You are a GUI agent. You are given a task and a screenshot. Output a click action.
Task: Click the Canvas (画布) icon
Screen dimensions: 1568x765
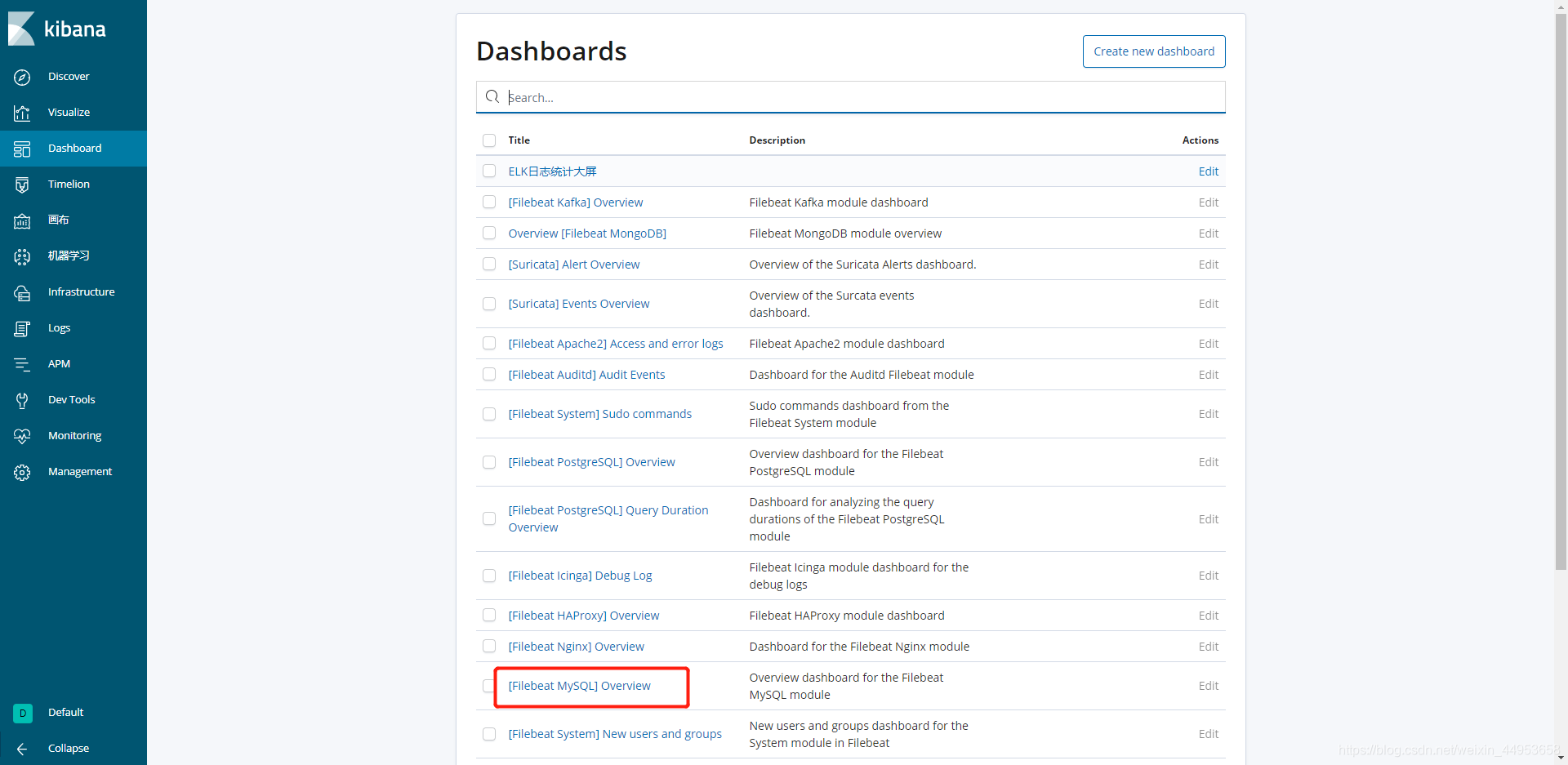[22, 220]
